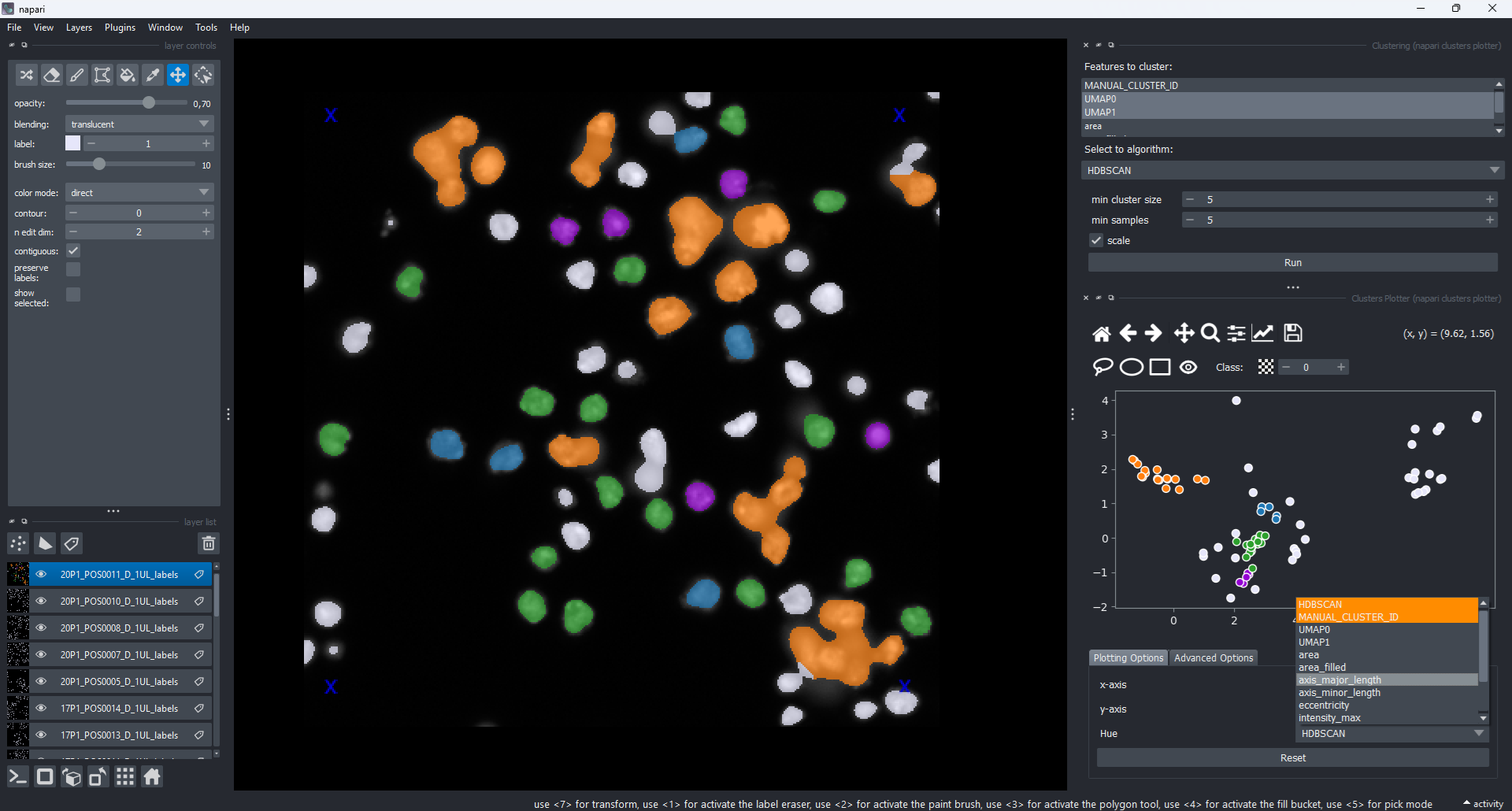Activate the polygon tool

102,75
